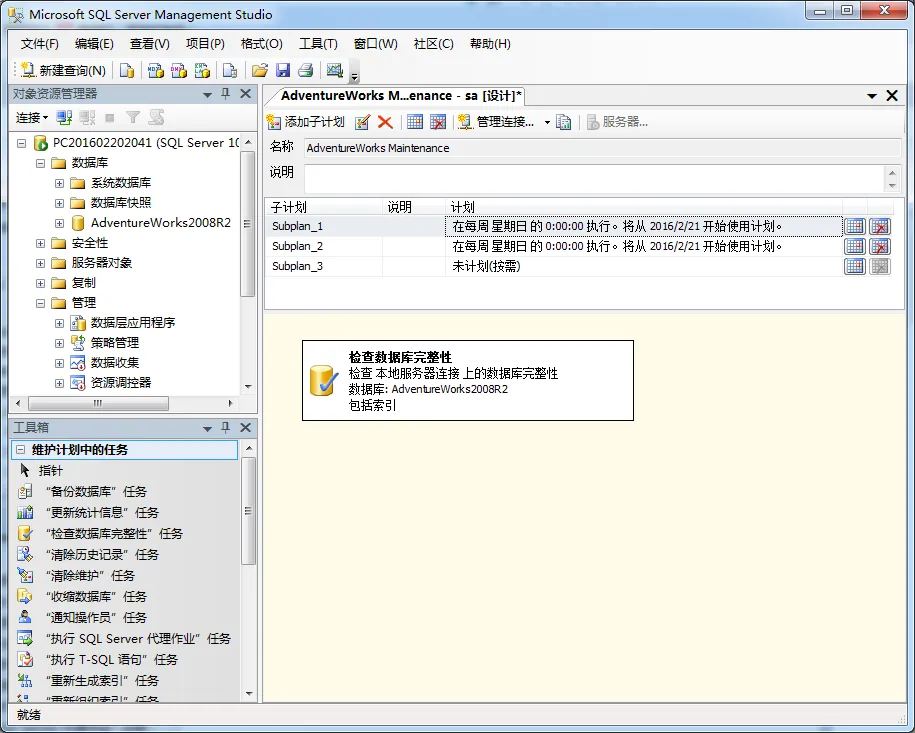Select the Subplan_2 row name cell
915x733 pixels.
click(x=324, y=246)
